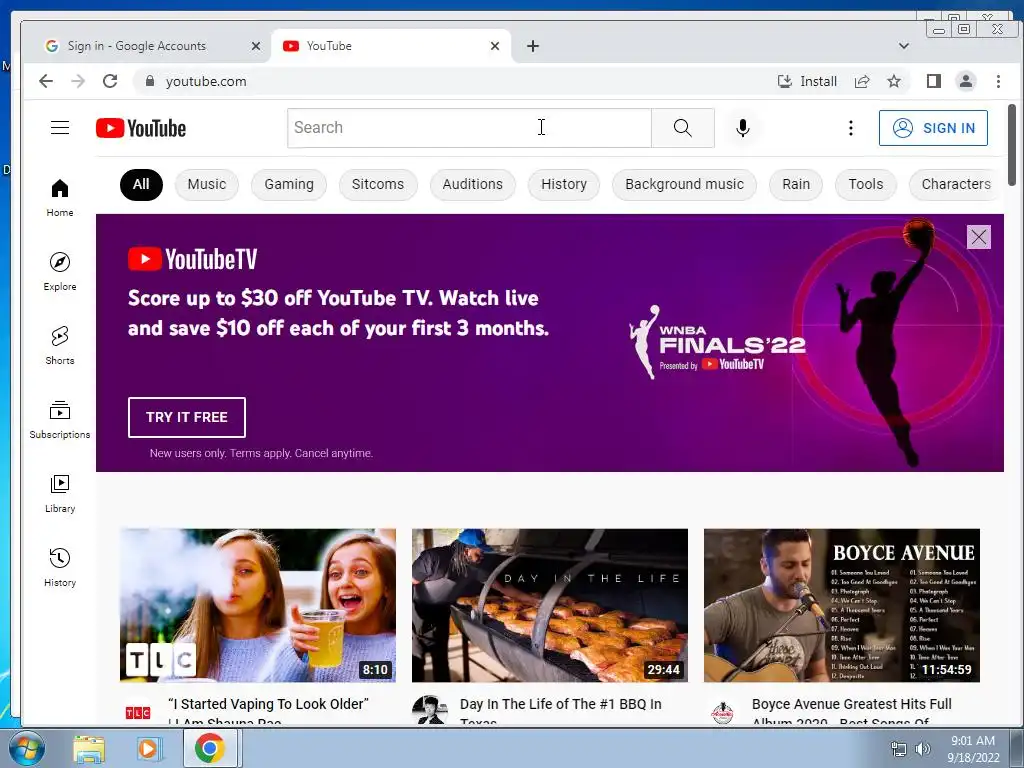Select the Background music chip

point(684,184)
